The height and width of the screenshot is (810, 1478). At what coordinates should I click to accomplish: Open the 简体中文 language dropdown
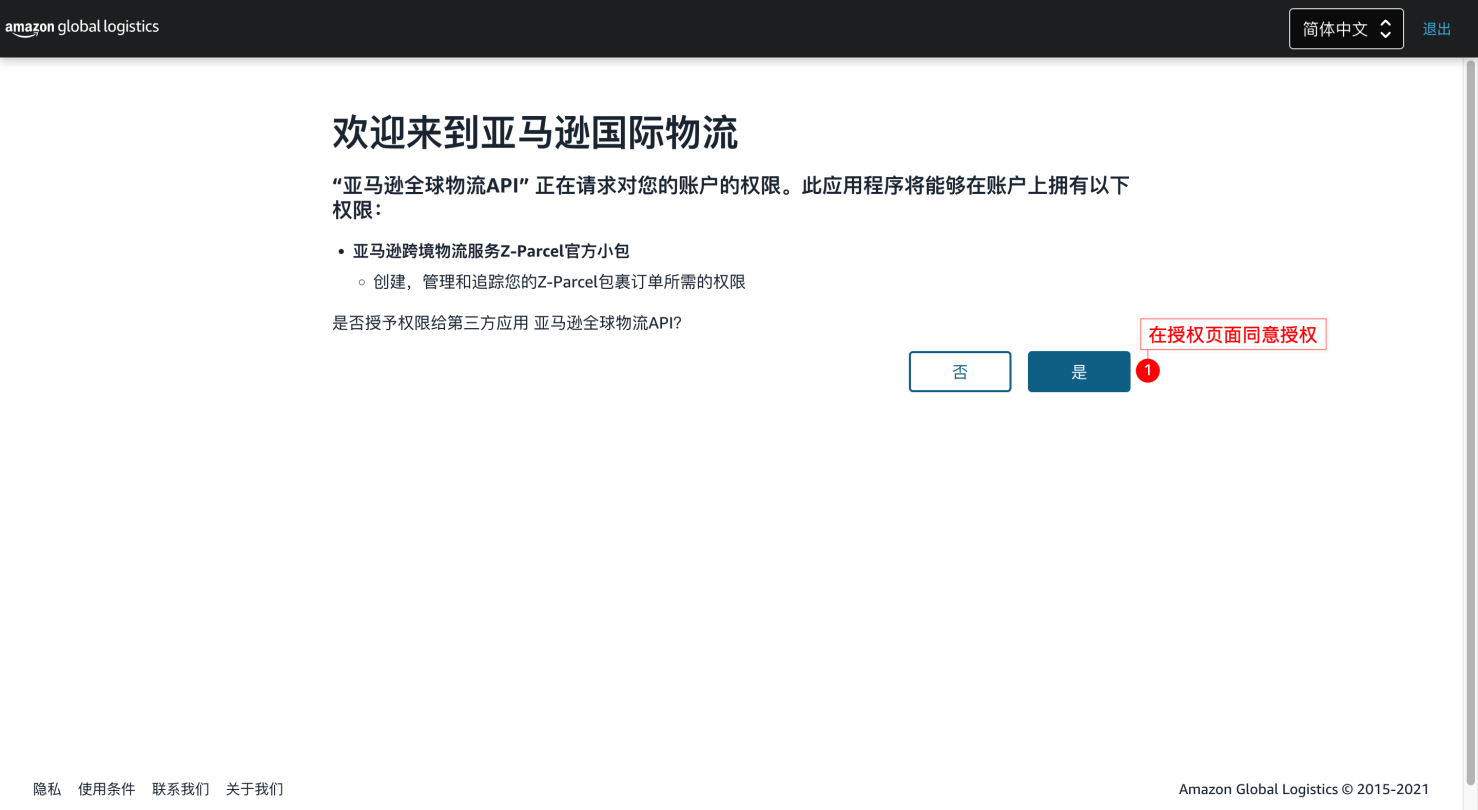1346,29
